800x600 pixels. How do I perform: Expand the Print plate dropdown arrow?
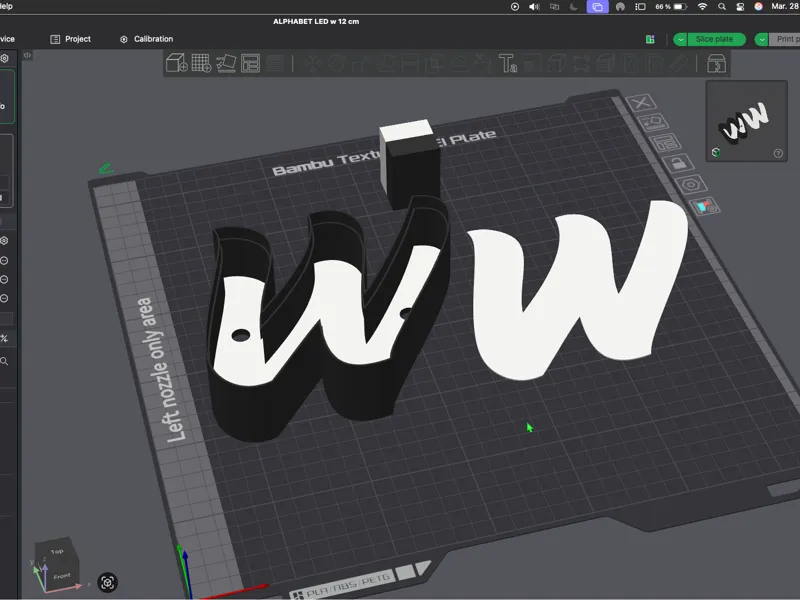pos(761,39)
